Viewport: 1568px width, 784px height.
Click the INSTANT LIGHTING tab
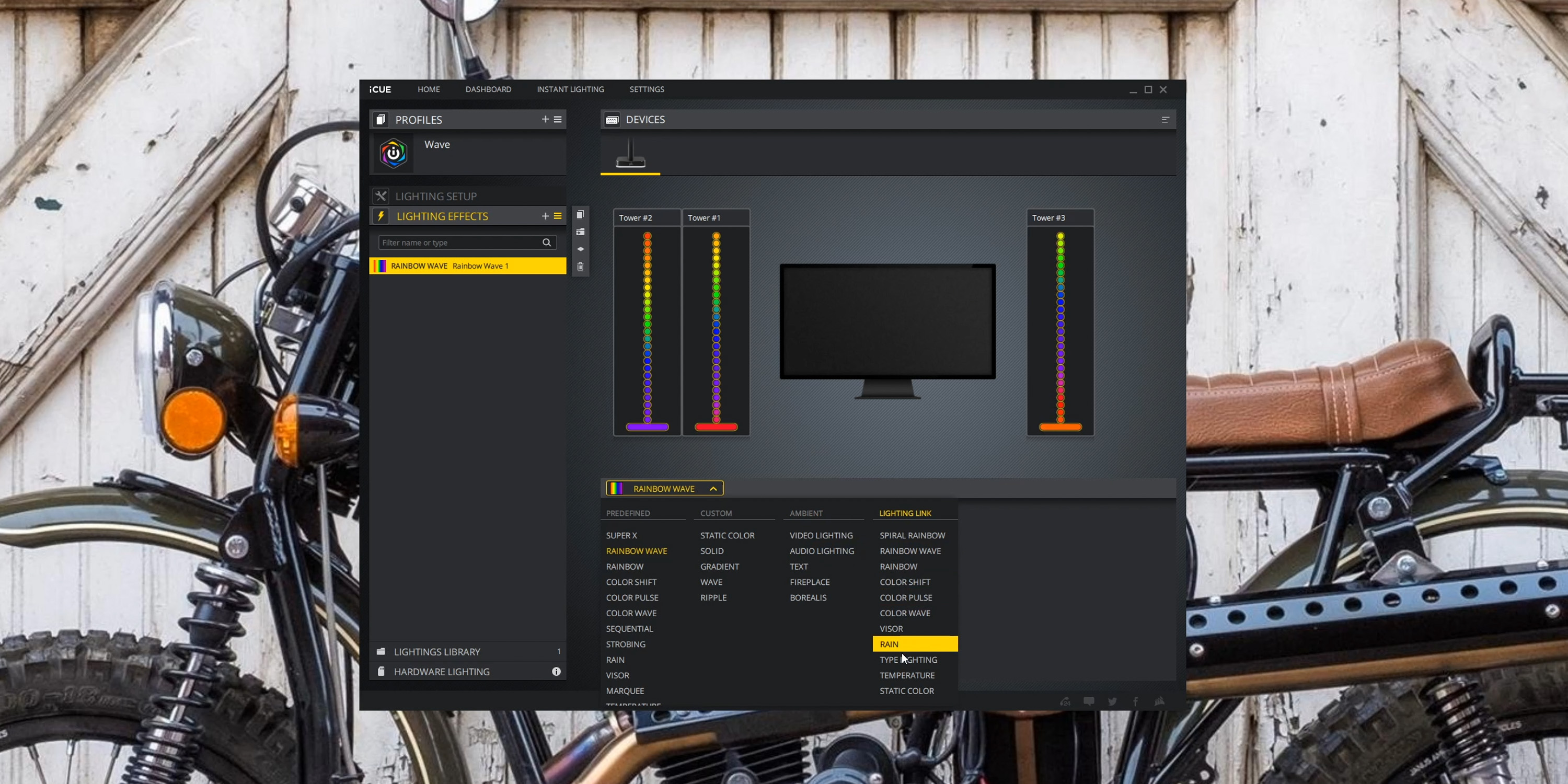[570, 89]
